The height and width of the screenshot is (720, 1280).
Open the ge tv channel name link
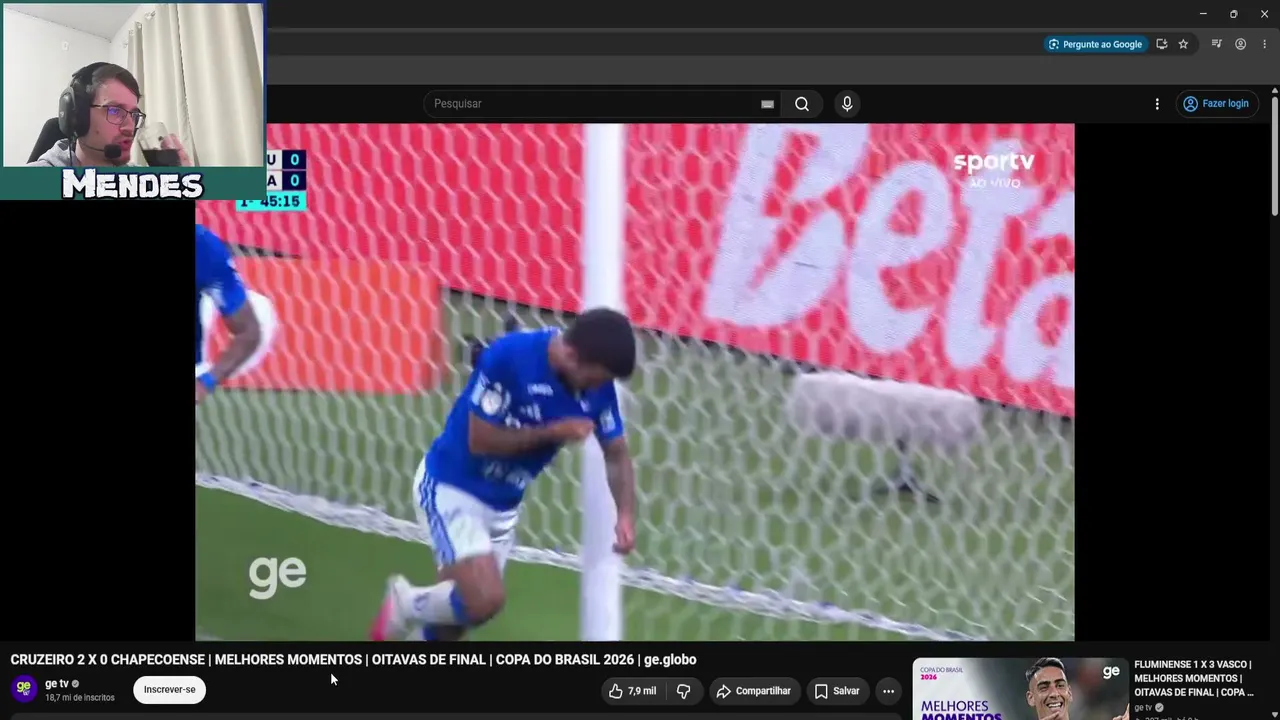pyautogui.click(x=56, y=684)
